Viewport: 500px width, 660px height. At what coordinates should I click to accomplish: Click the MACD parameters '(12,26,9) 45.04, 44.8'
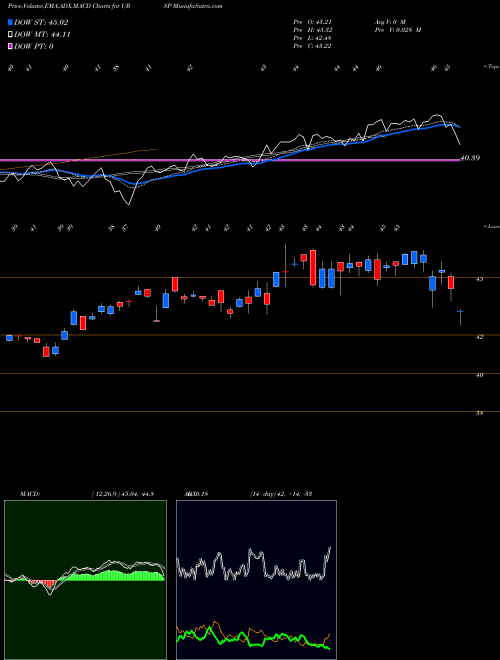tap(122, 494)
